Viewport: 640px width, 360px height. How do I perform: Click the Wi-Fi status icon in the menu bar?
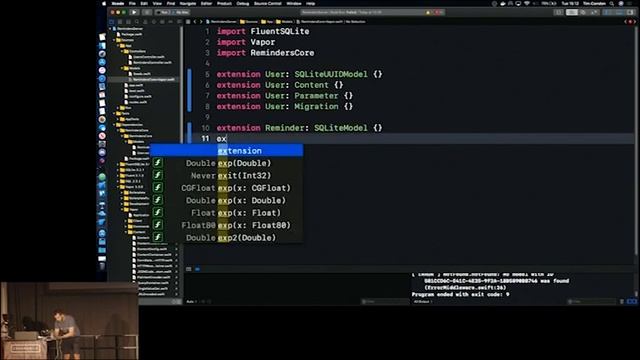[x=527, y=3]
